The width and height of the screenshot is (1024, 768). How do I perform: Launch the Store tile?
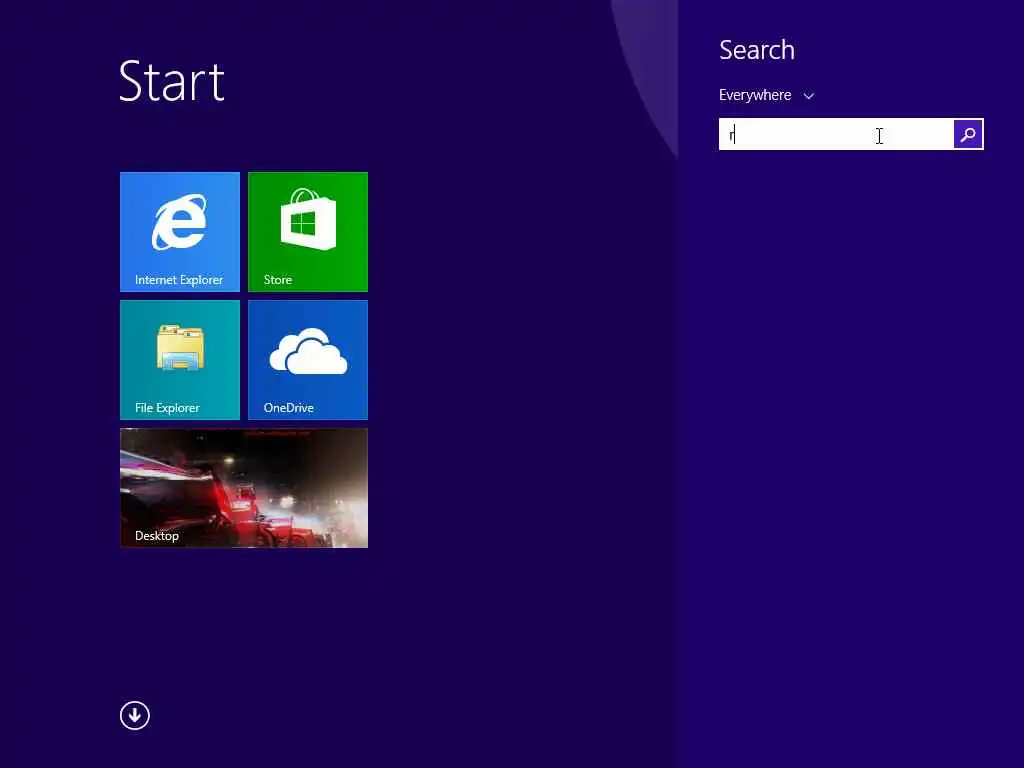308,232
